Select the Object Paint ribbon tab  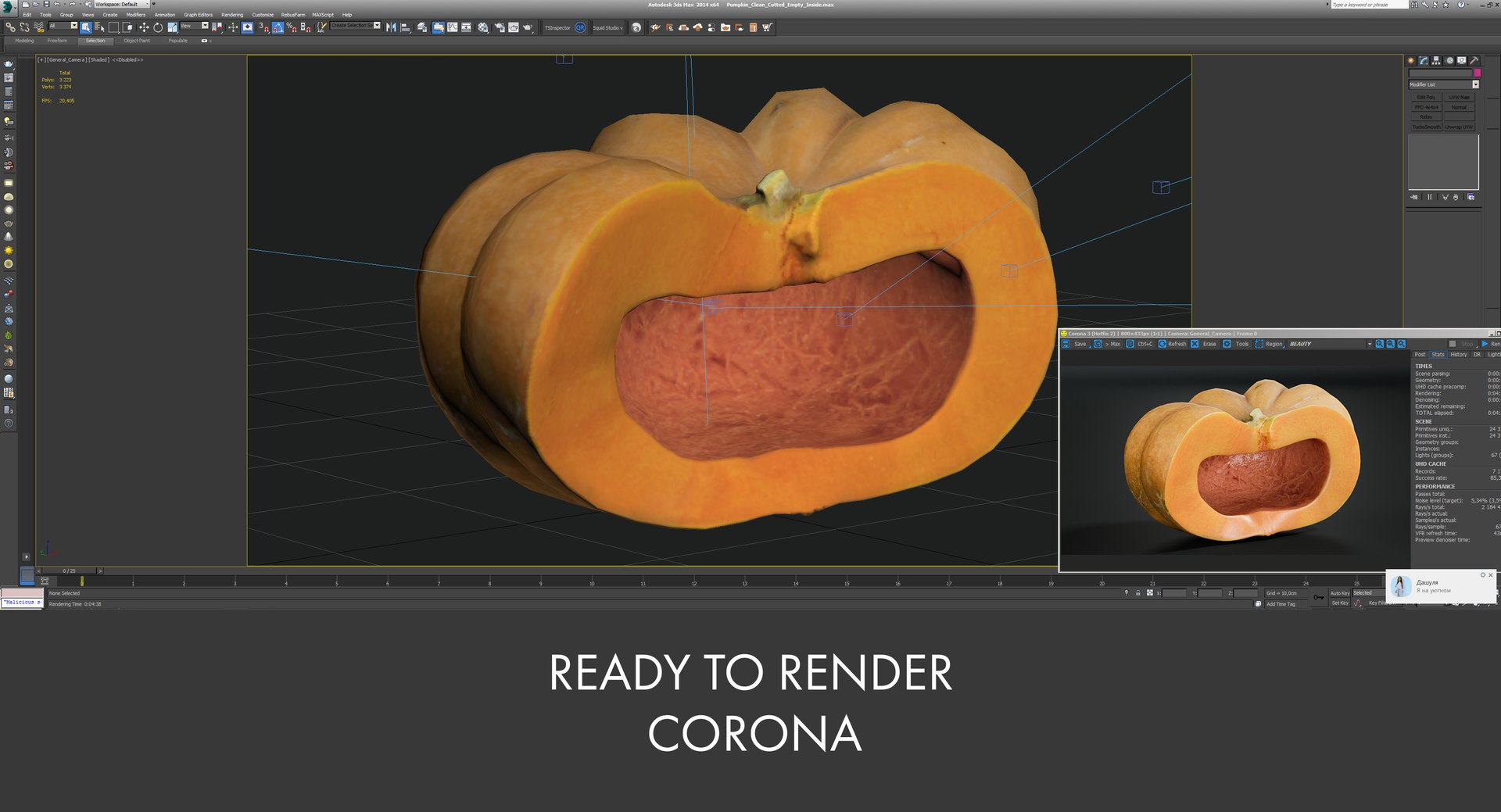click(x=137, y=41)
